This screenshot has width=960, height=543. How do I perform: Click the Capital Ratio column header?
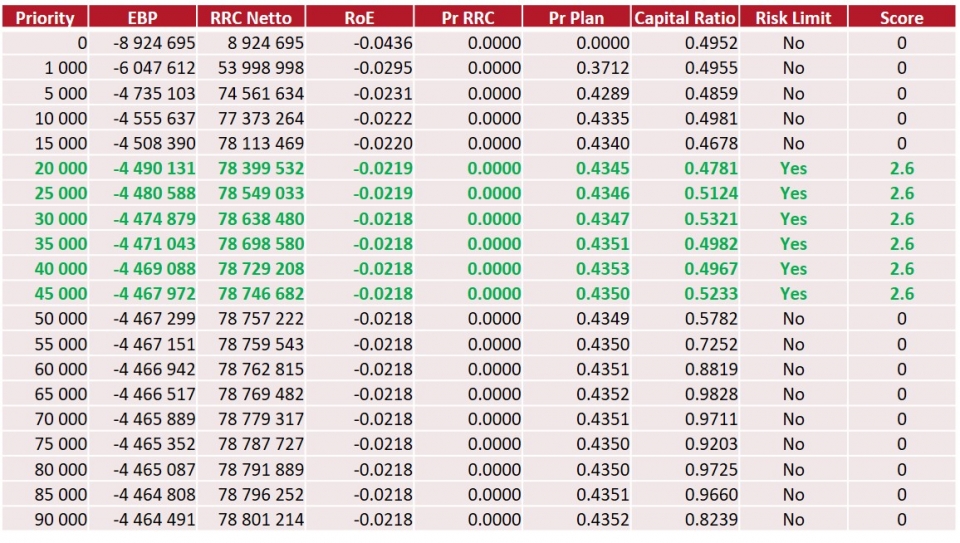click(686, 18)
